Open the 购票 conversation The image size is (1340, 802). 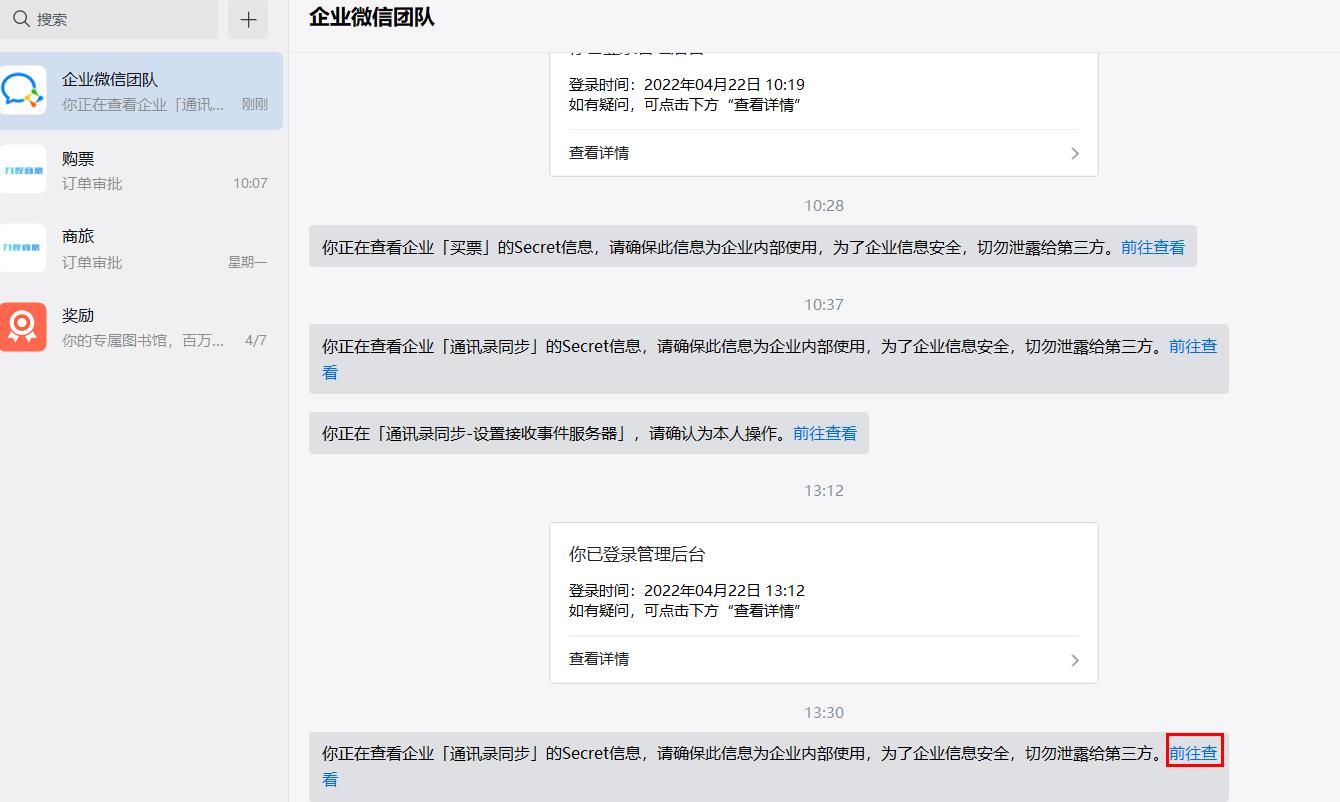141,170
